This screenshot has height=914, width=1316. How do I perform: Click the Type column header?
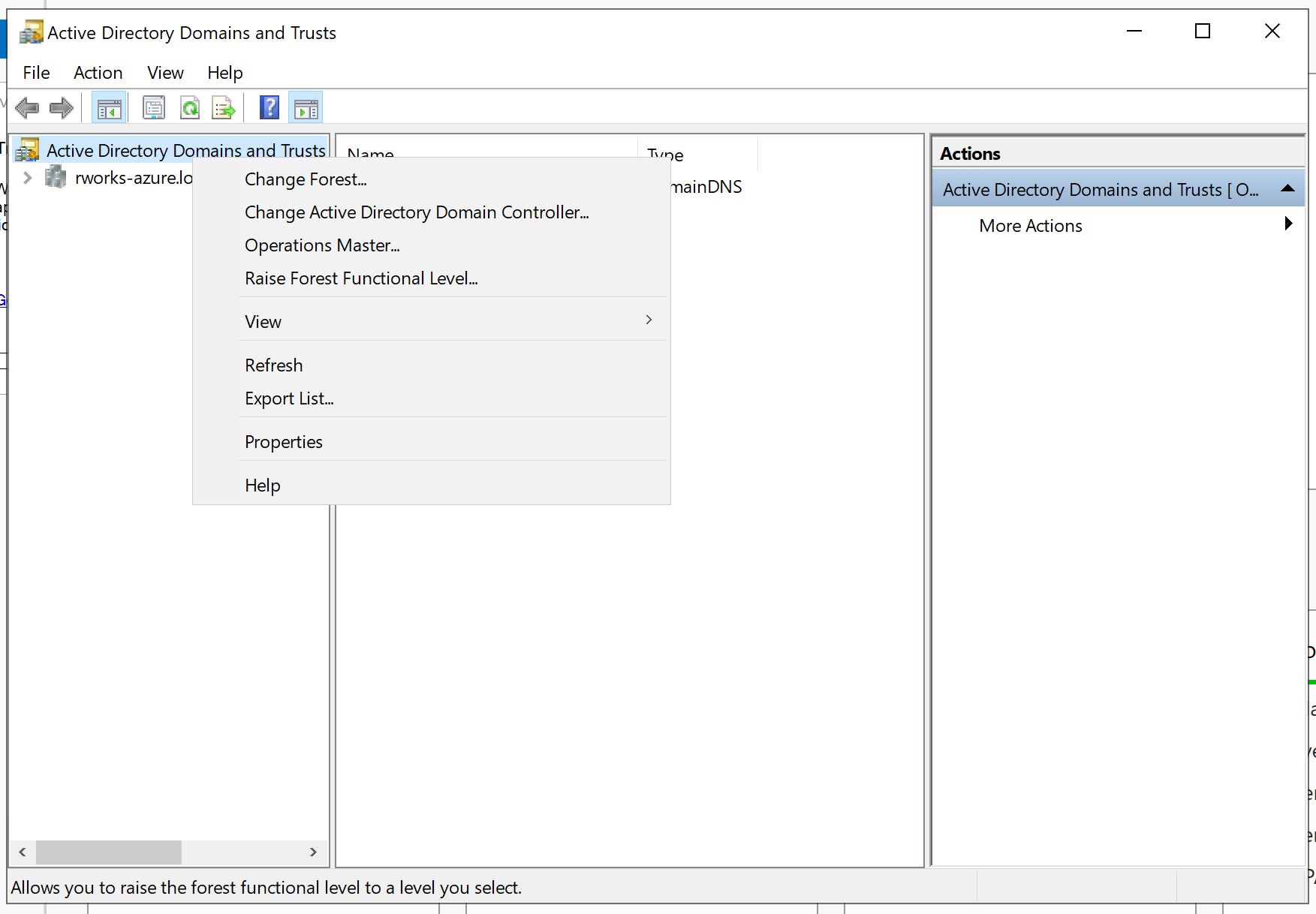click(x=697, y=154)
